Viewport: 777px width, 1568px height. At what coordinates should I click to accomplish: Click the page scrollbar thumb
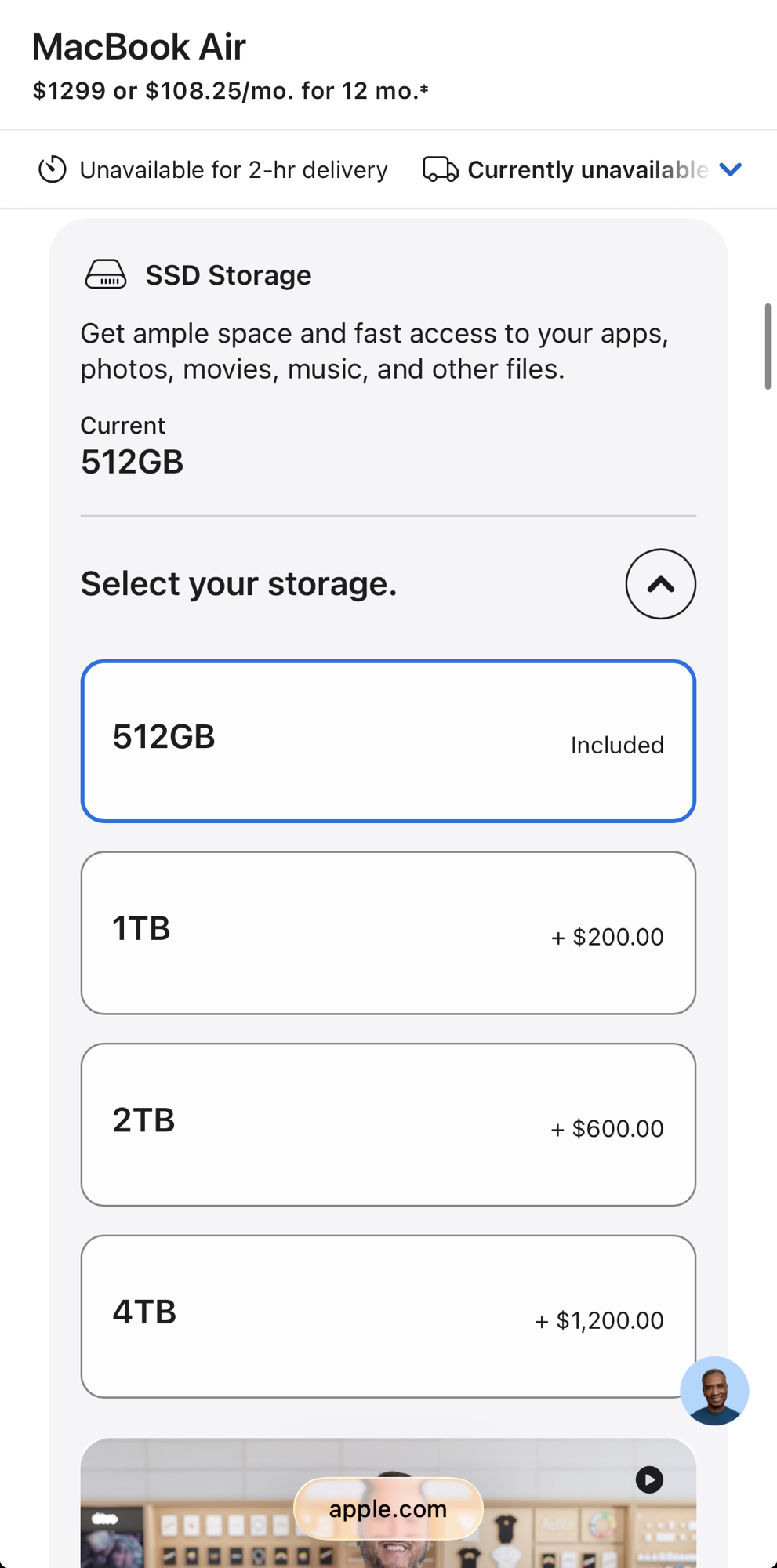click(768, 346)
